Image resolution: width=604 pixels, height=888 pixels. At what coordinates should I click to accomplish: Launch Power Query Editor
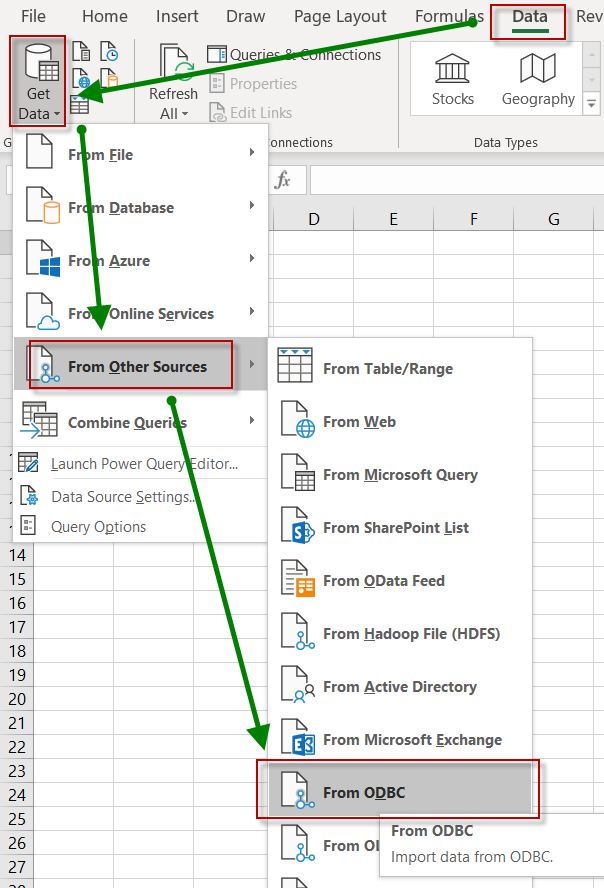(144, 464)
